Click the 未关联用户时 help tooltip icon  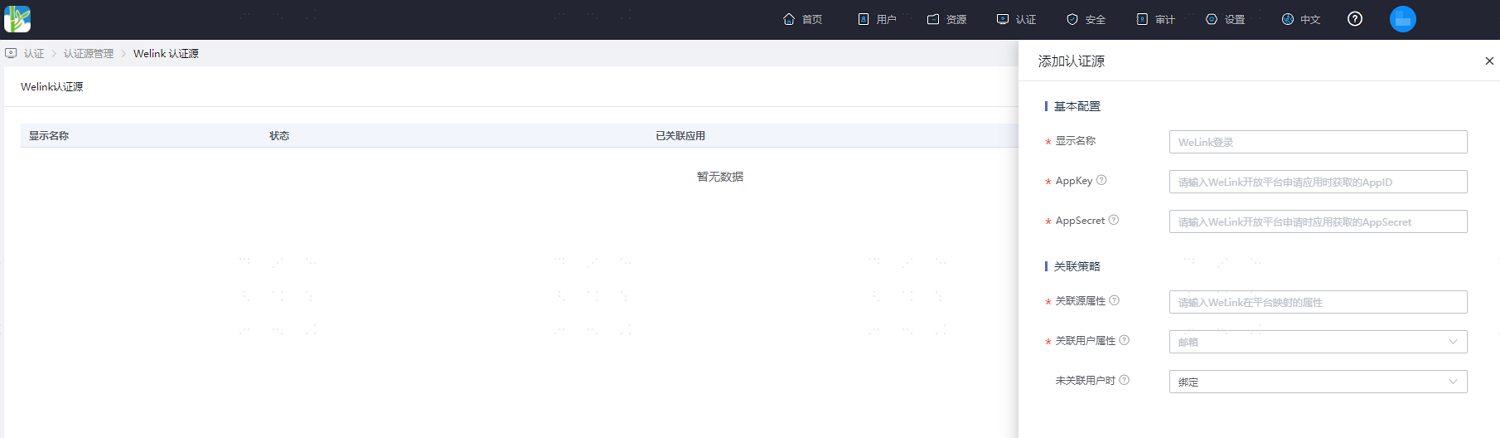pos(1124,380)
